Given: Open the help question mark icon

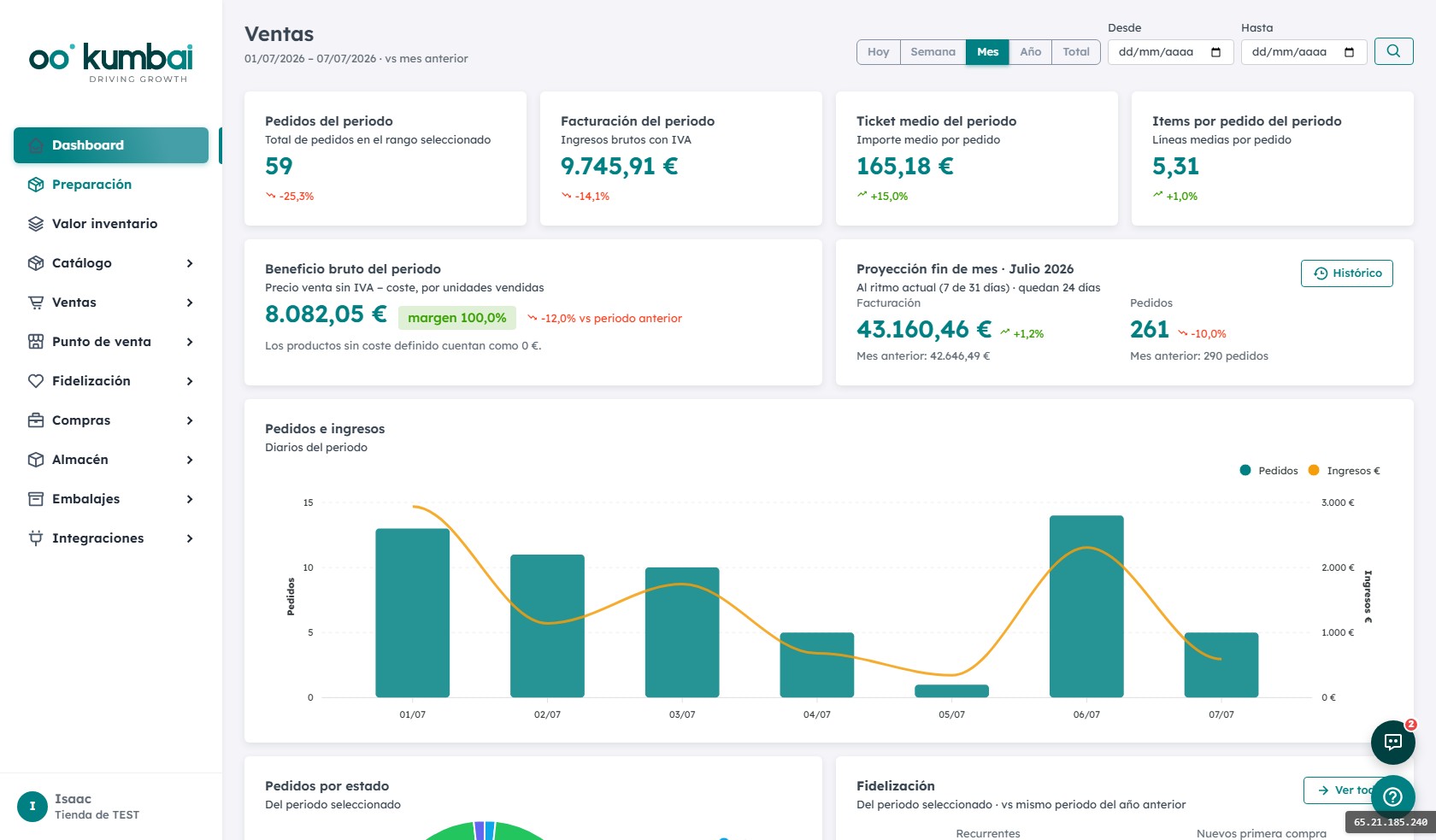Looking at the screenshot, I should click(1393, 796).
